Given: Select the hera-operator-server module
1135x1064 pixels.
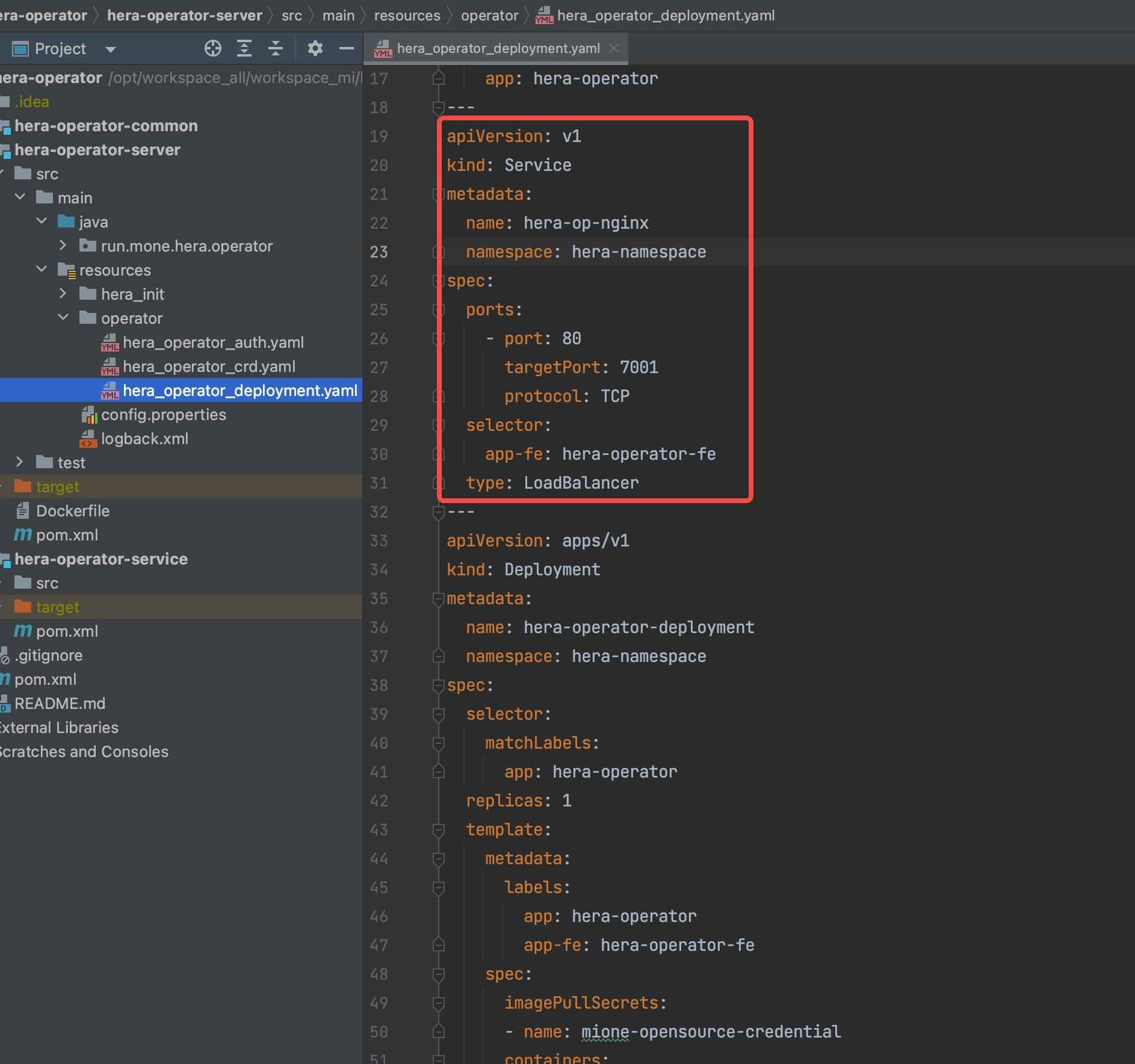Looking at the screenshot, I should tap(97, 150).
